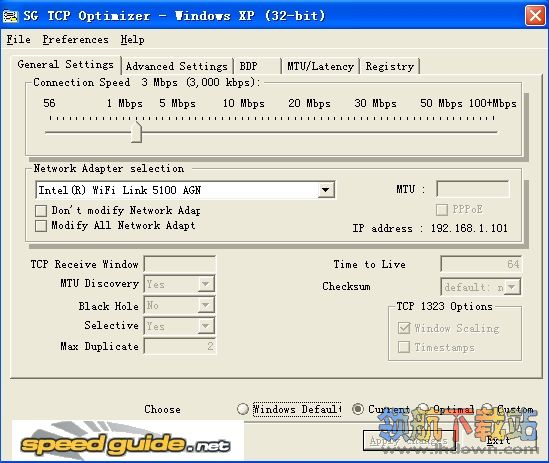Click the Exit button
549x463 pixels.
[498, 440]
